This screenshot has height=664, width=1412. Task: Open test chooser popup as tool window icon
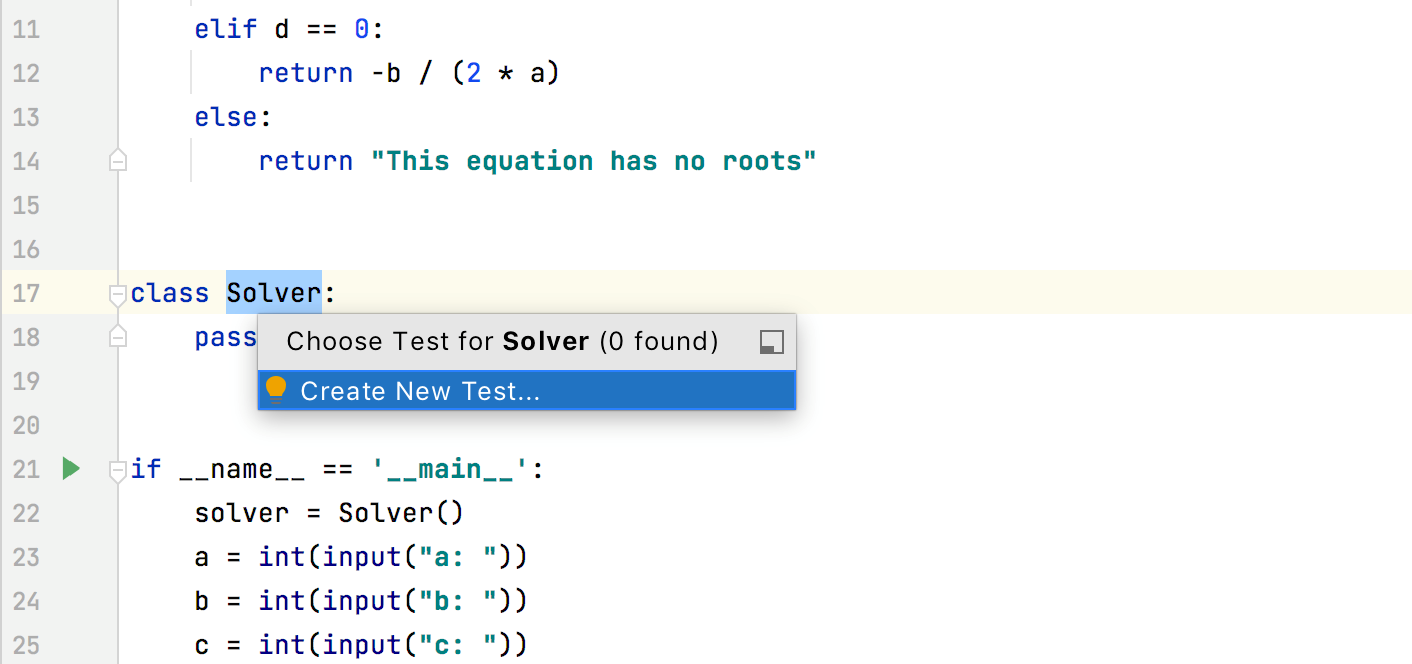click(x=770, y=341)
